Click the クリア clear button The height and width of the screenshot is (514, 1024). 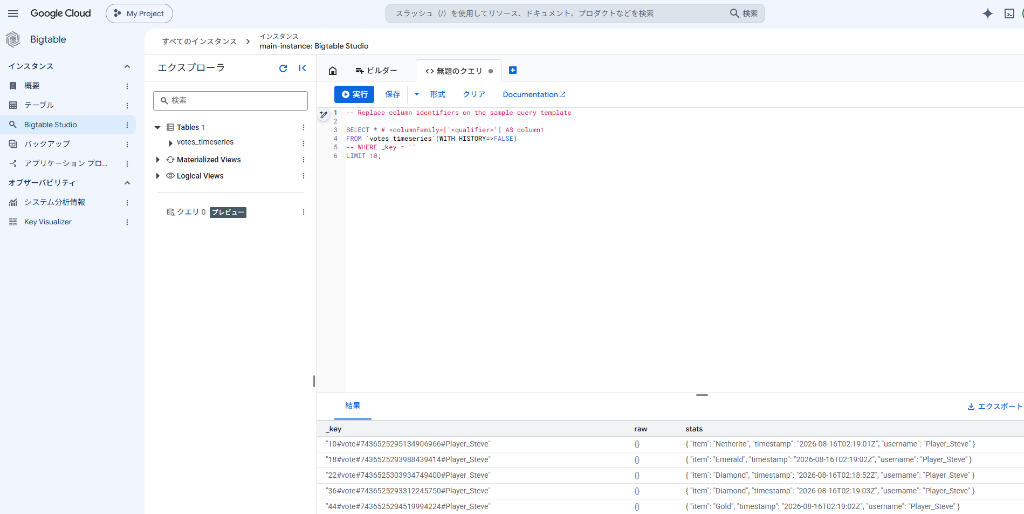(x=474, y=95)
